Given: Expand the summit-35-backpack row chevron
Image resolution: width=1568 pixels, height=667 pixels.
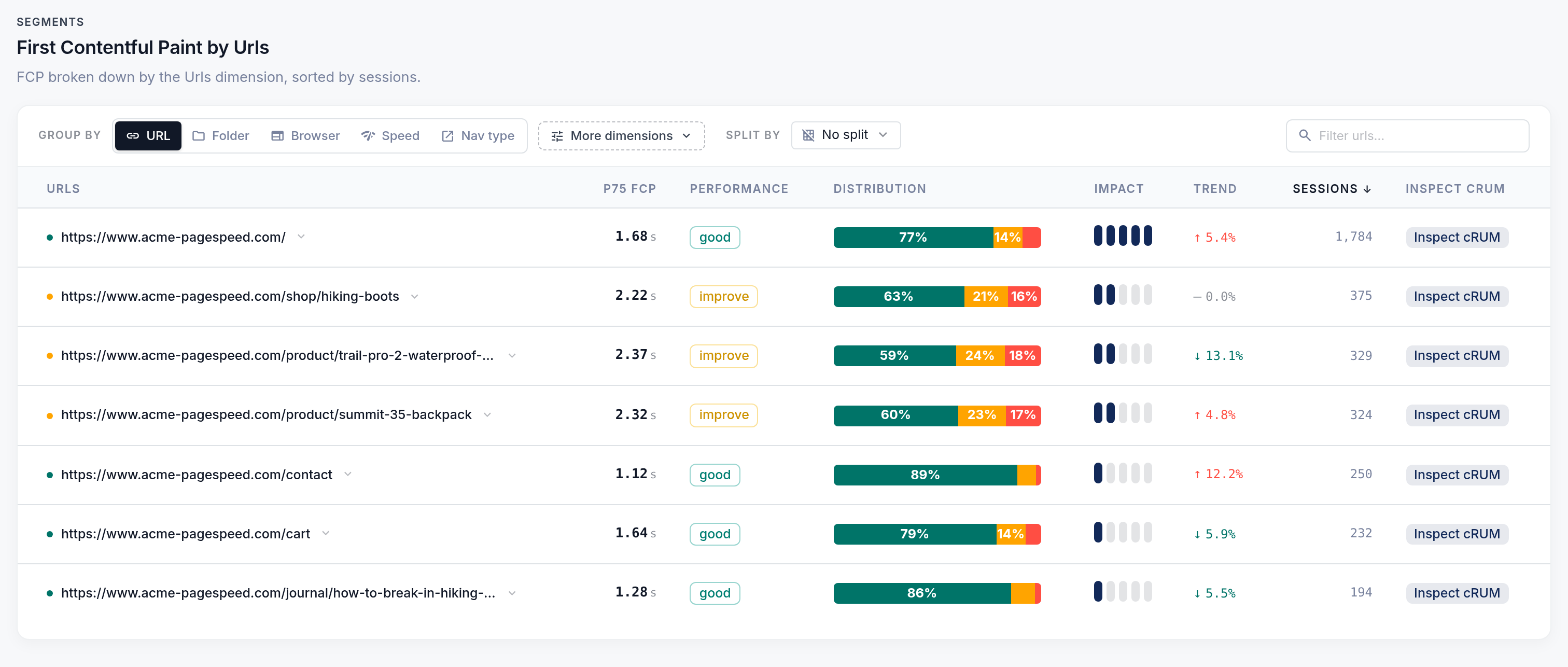Looking at the screenshot, I should (x=487, y=414).
